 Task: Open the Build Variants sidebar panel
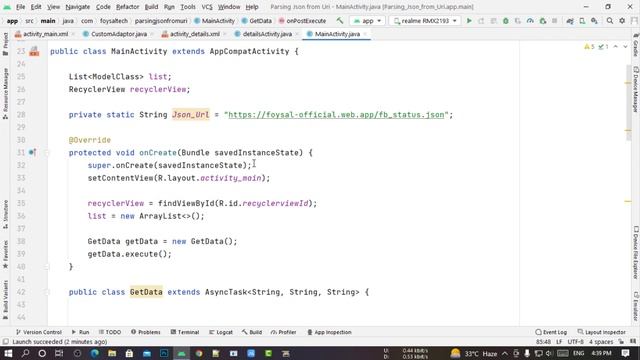5,299
